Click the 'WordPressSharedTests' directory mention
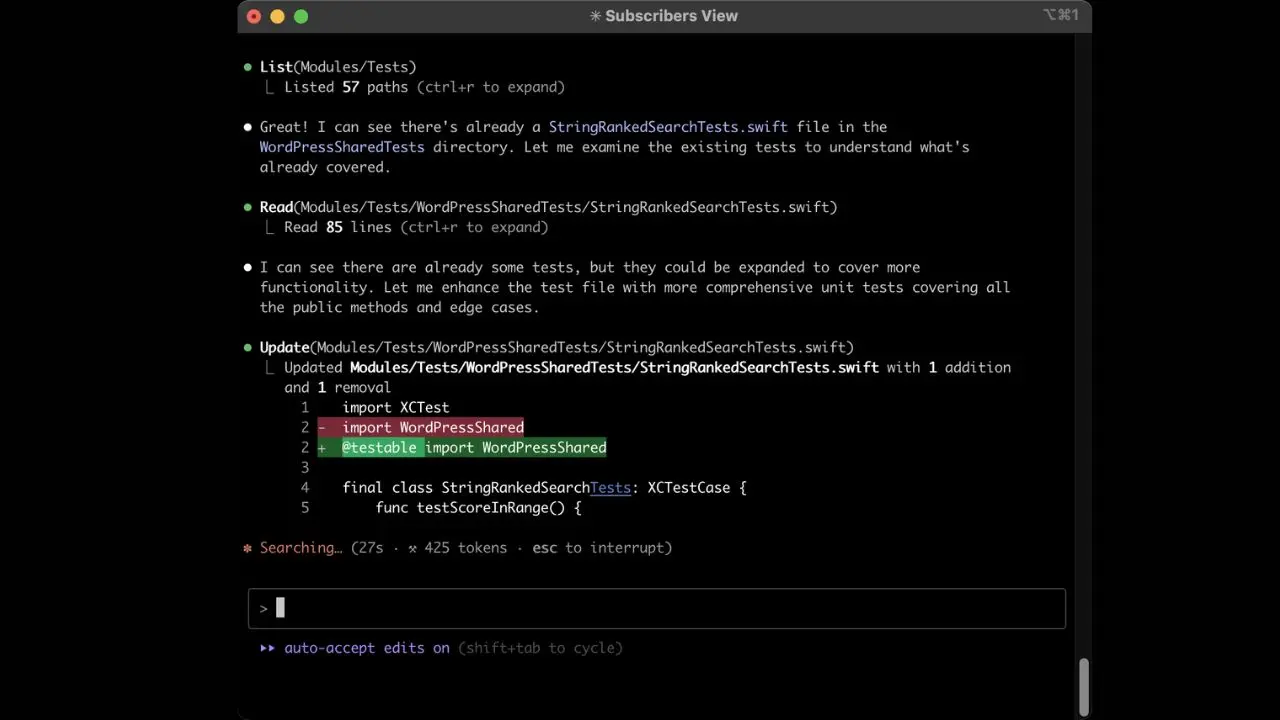Image resolution: width=1280 pixels, height=720 pixels. click(x=342, y=147)
